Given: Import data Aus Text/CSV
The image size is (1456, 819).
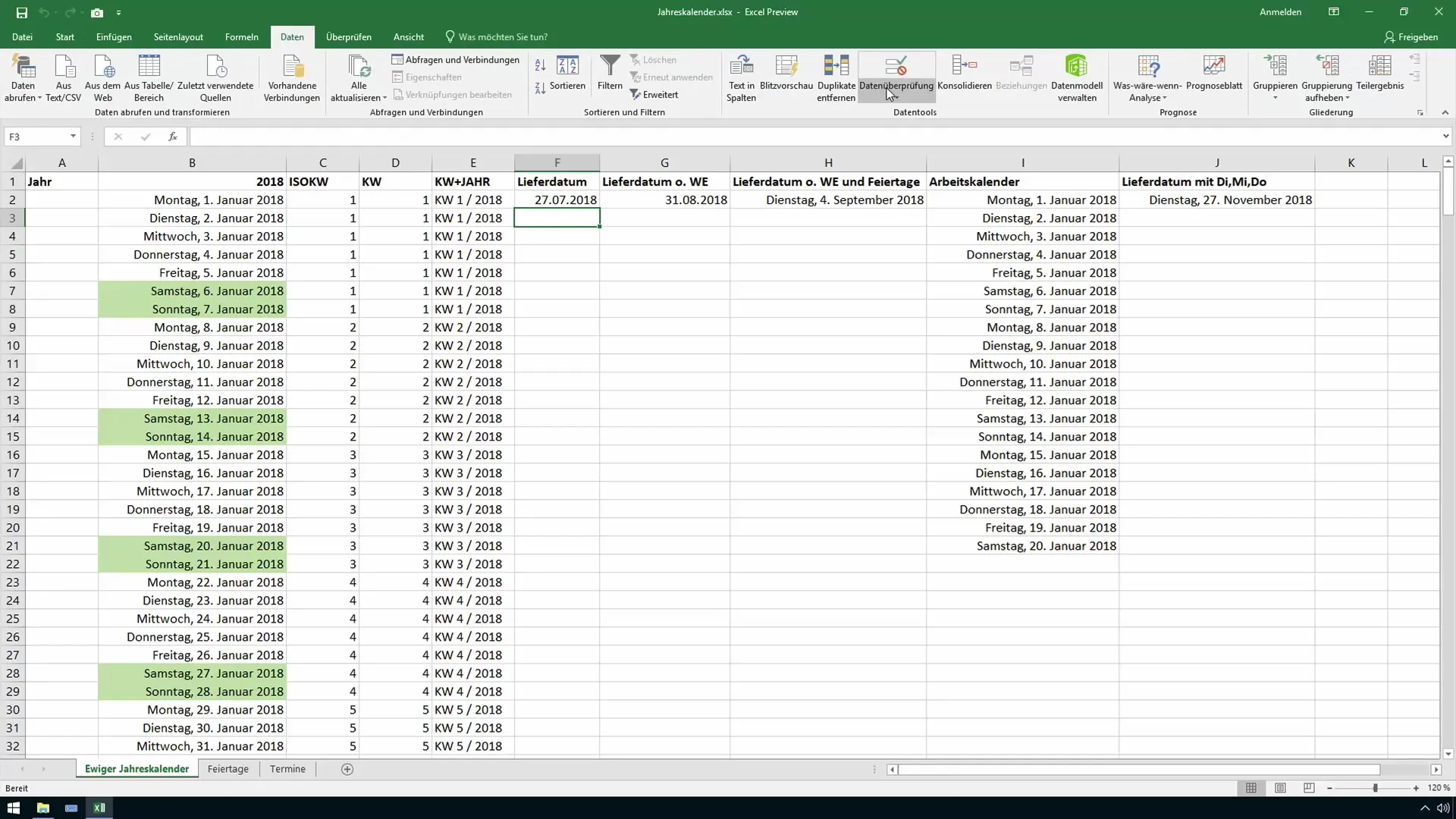Looking at the screenshot, I should (64, 78).
